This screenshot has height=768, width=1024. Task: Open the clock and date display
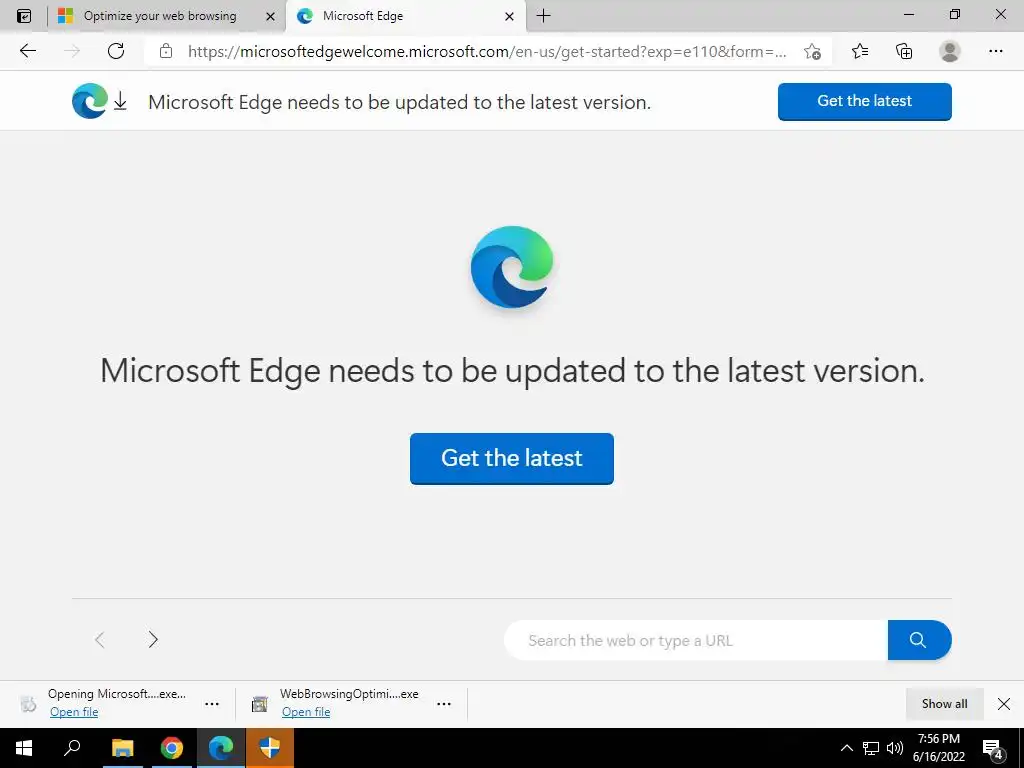click(939, 748)
